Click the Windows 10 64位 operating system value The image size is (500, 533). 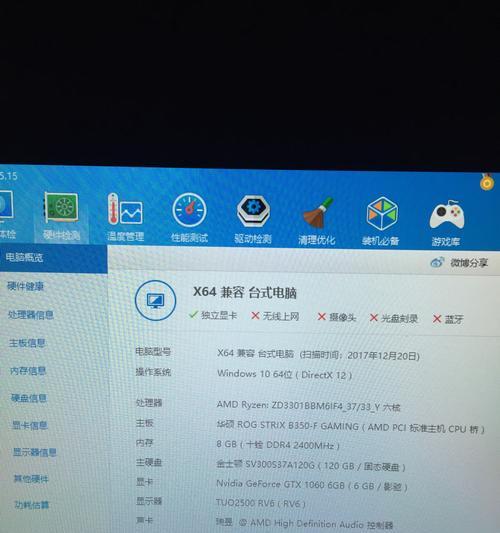point(285,374)
